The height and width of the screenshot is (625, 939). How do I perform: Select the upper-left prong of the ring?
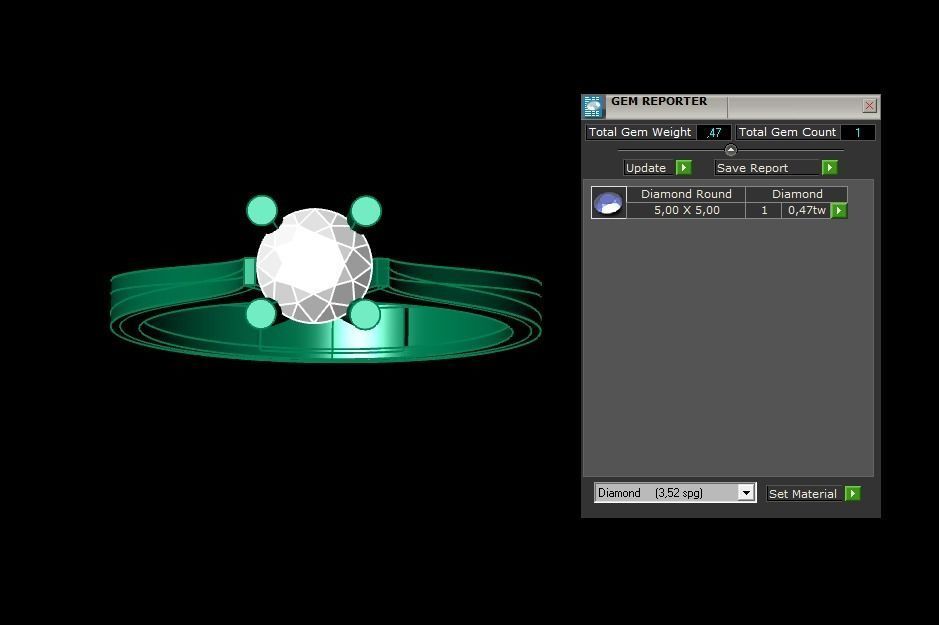coord(262,211)
